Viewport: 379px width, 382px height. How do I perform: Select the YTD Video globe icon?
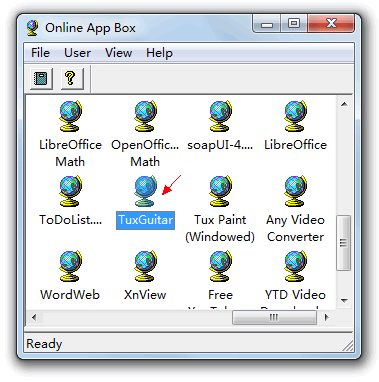point(295,266)
